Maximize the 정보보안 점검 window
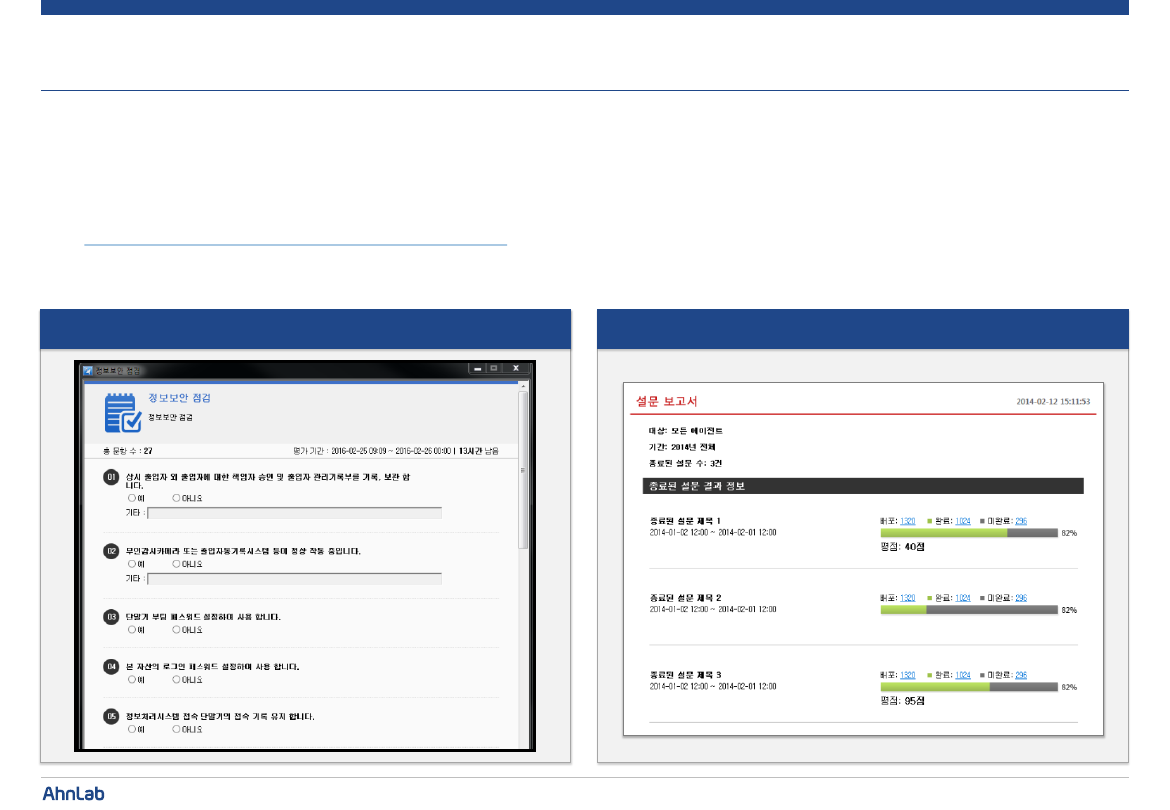Viewport: 1170px width, 810px height. [494, 369]
